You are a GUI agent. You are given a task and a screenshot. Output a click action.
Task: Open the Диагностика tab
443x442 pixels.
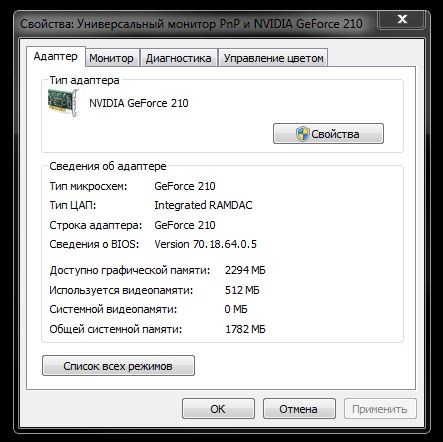click(x=179, y=58)
